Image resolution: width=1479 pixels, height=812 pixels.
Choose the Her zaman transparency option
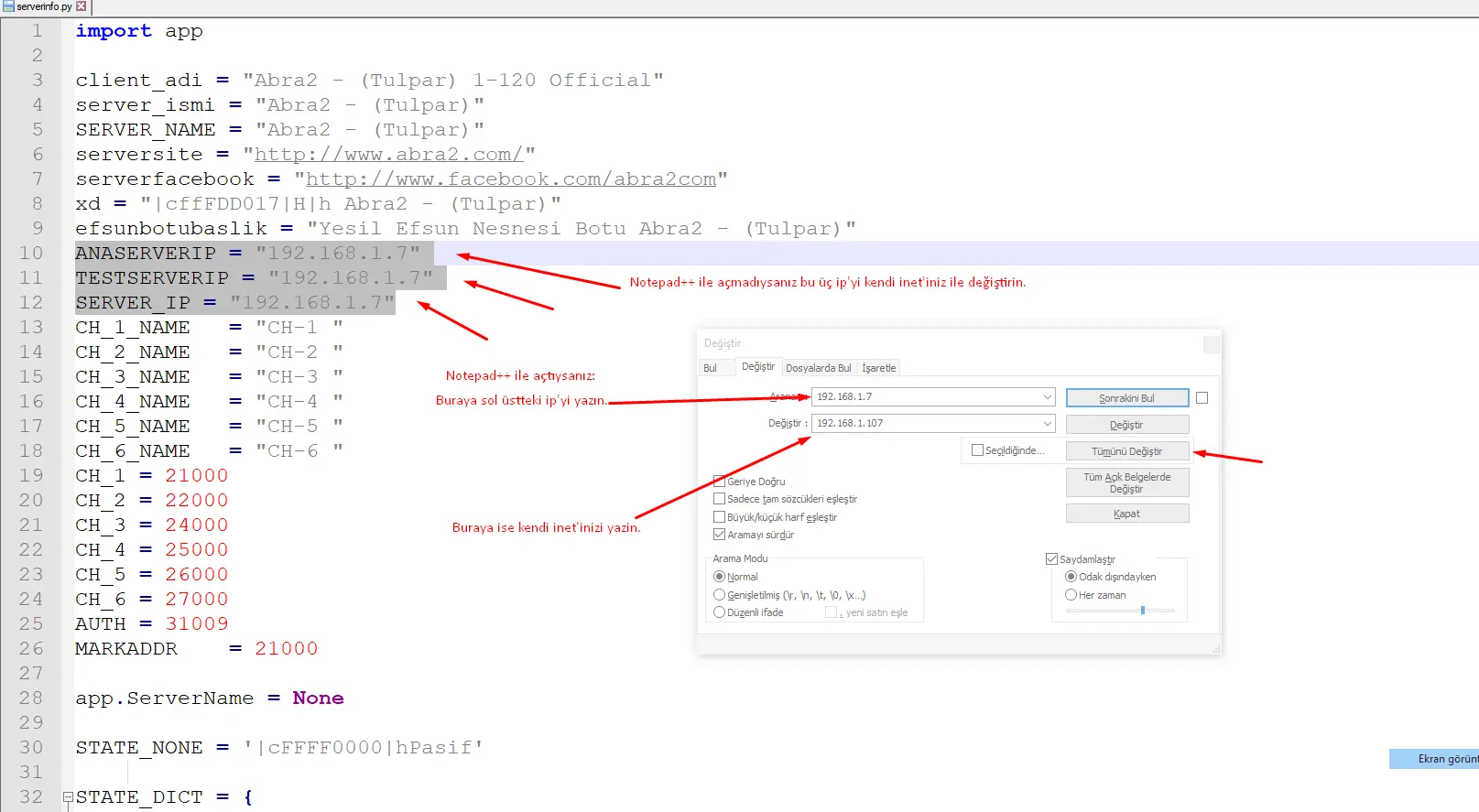tap(1071, 595)
